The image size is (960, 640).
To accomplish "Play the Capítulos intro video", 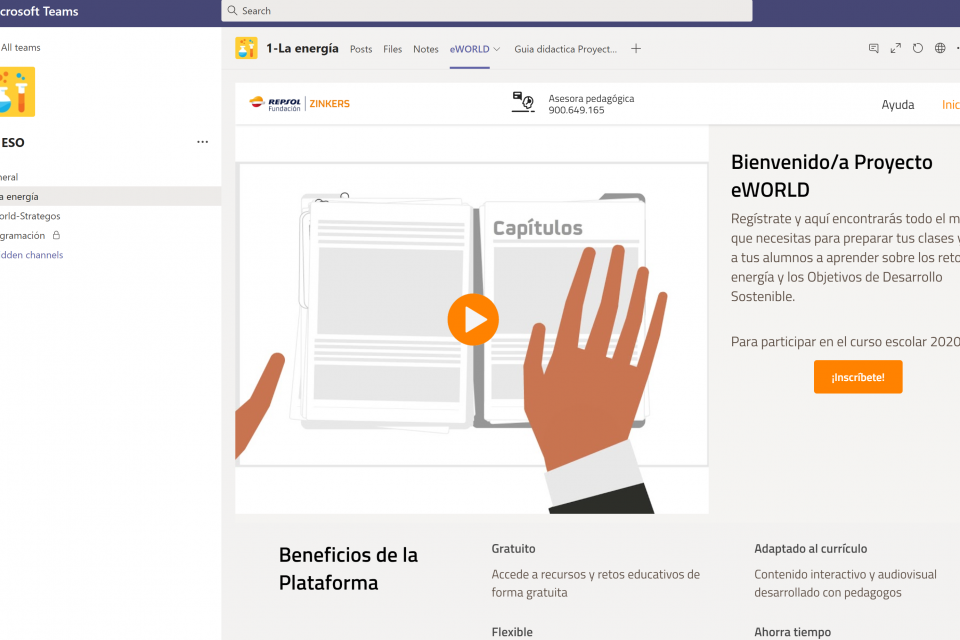I will click(472, 320).
